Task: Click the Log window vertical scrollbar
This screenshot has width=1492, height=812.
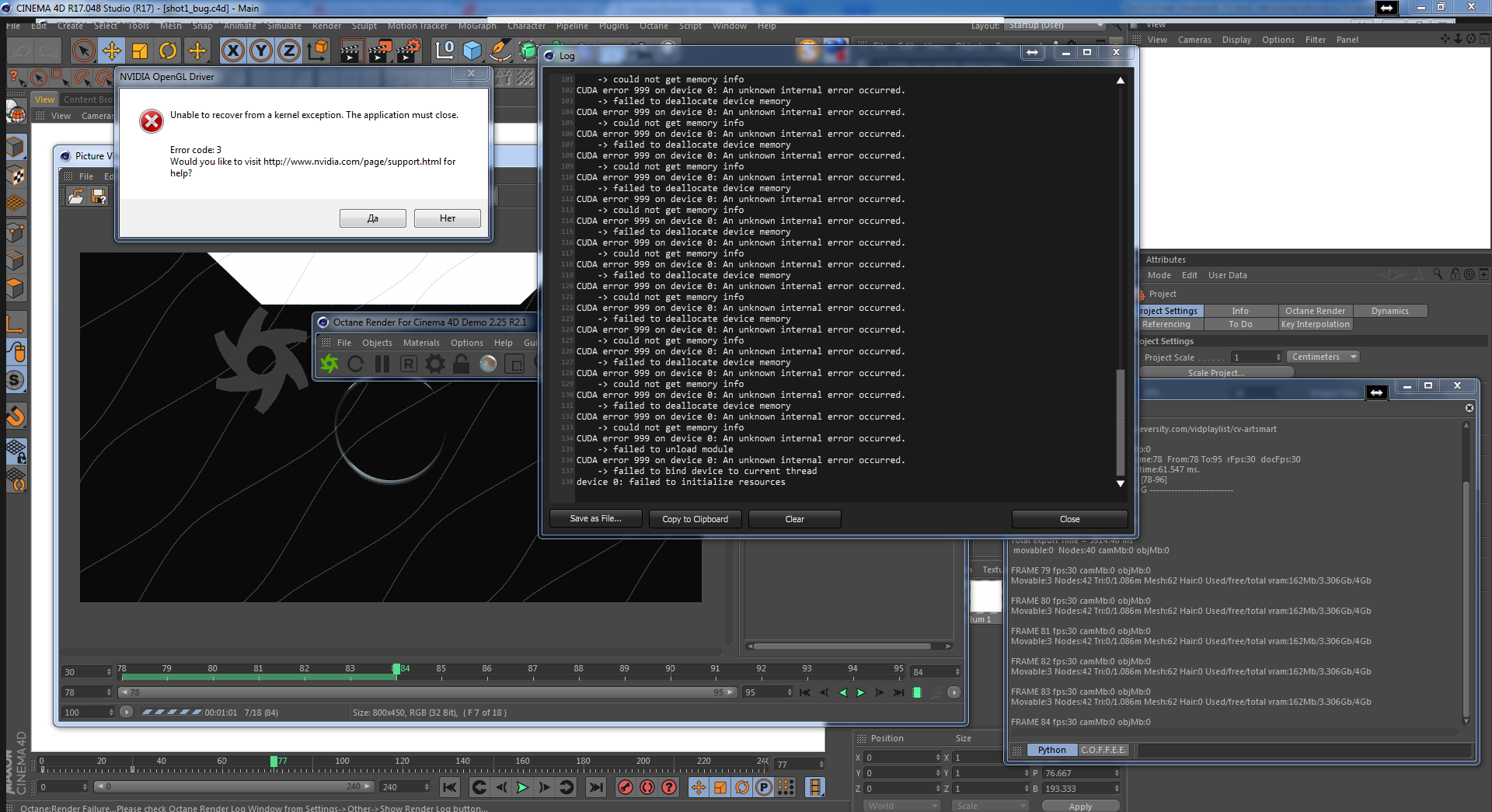Action: click(1121, 423)
